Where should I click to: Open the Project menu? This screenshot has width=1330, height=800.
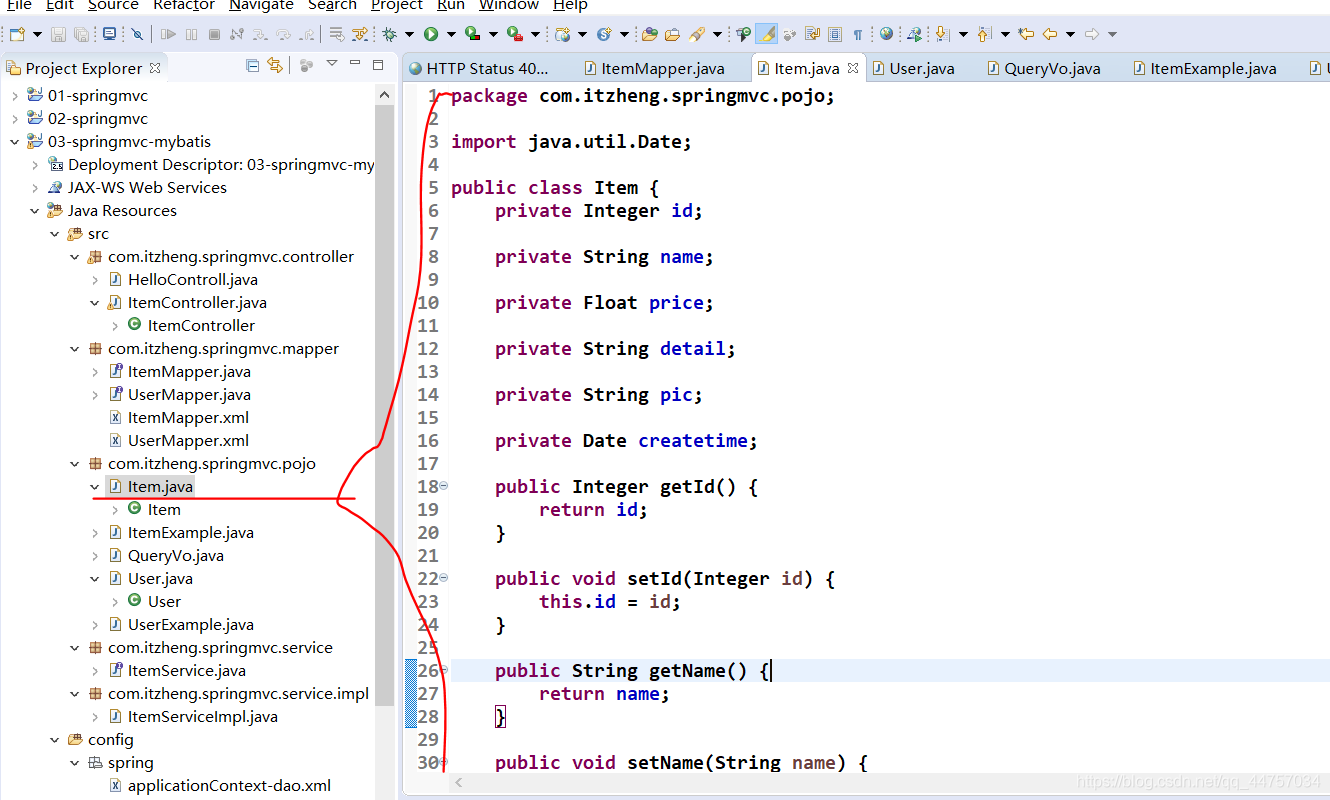(397, 5)
